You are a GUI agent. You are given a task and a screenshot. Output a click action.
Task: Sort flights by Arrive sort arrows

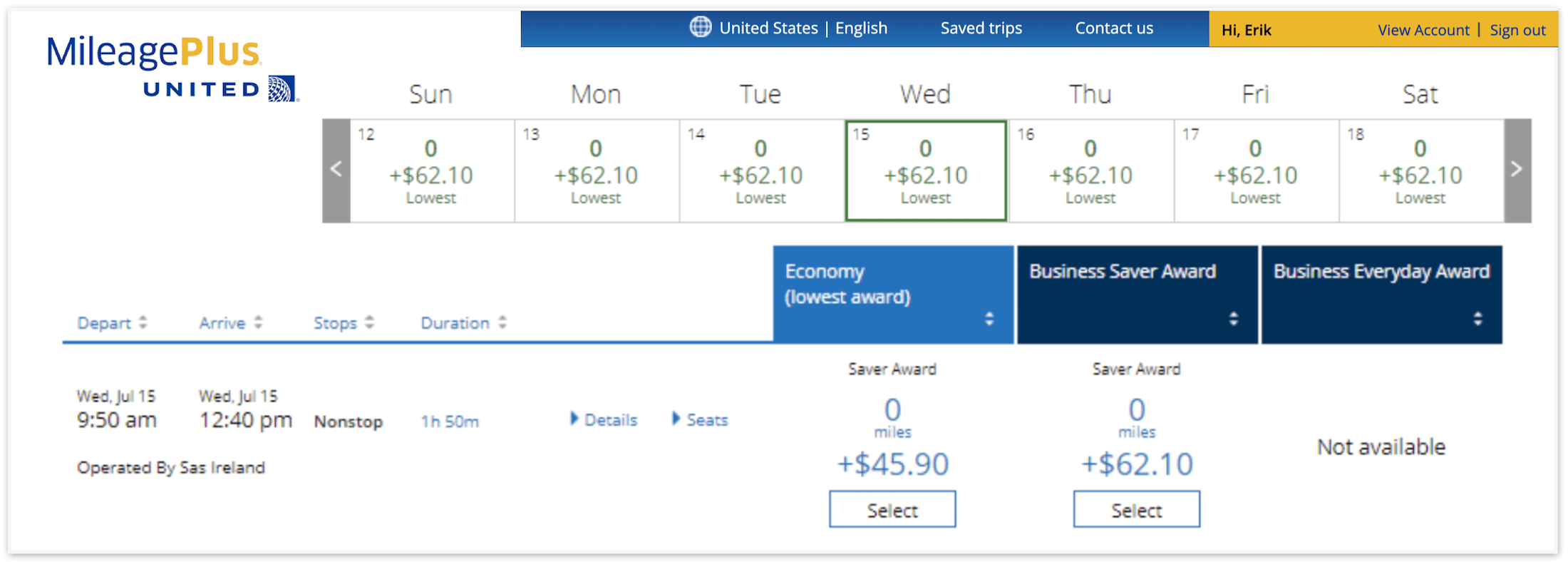(258, 322)
